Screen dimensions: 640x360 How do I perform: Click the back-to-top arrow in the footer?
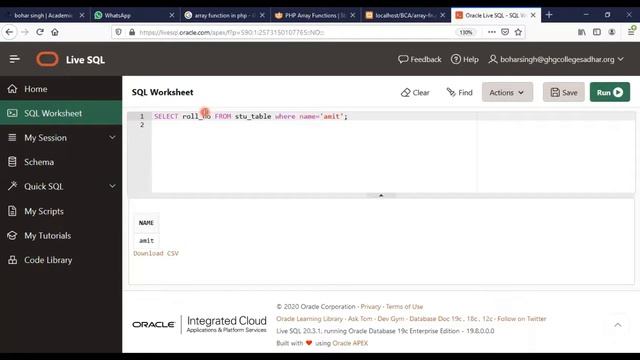tap(618, 325)
